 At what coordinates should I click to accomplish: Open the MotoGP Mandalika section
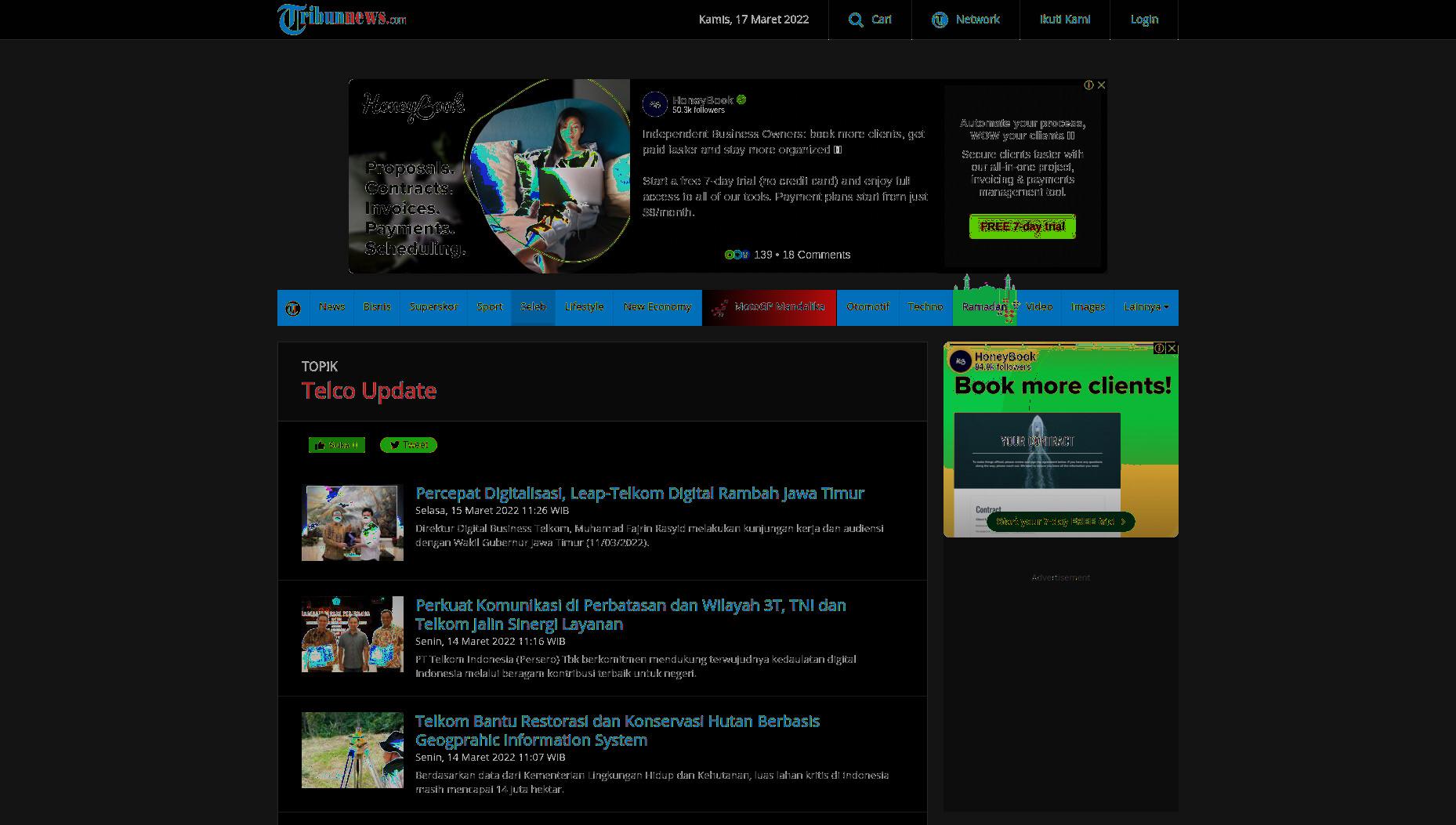tap(770, 306)
